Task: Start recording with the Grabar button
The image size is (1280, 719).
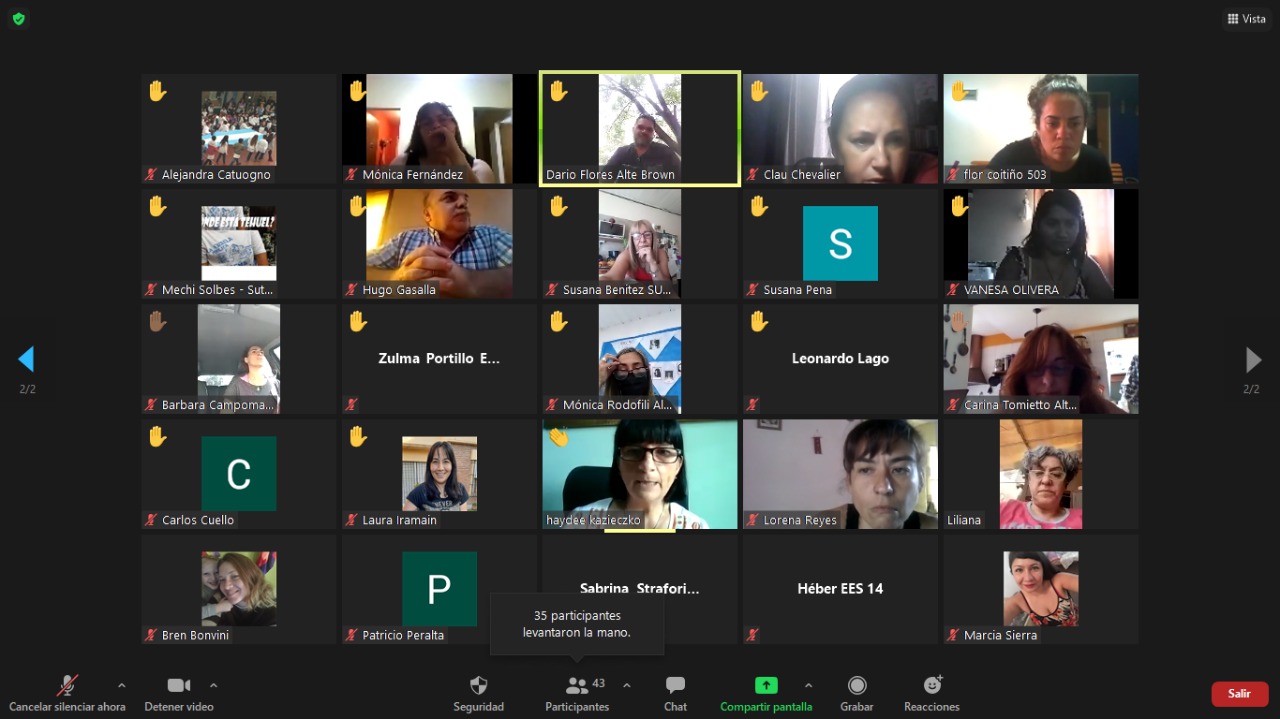Action: (x=856, y=686)
